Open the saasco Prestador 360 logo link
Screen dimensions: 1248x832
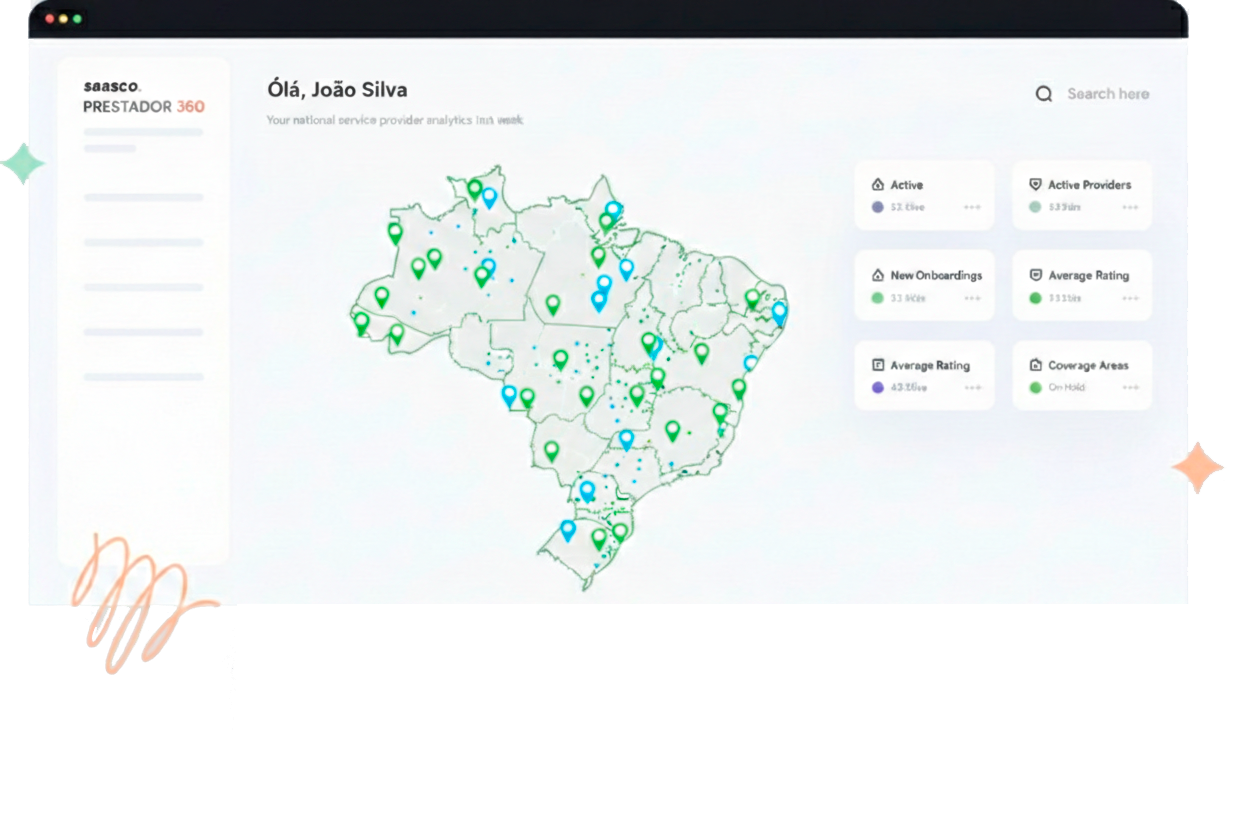pyautogui.click(x=144, y=97)
